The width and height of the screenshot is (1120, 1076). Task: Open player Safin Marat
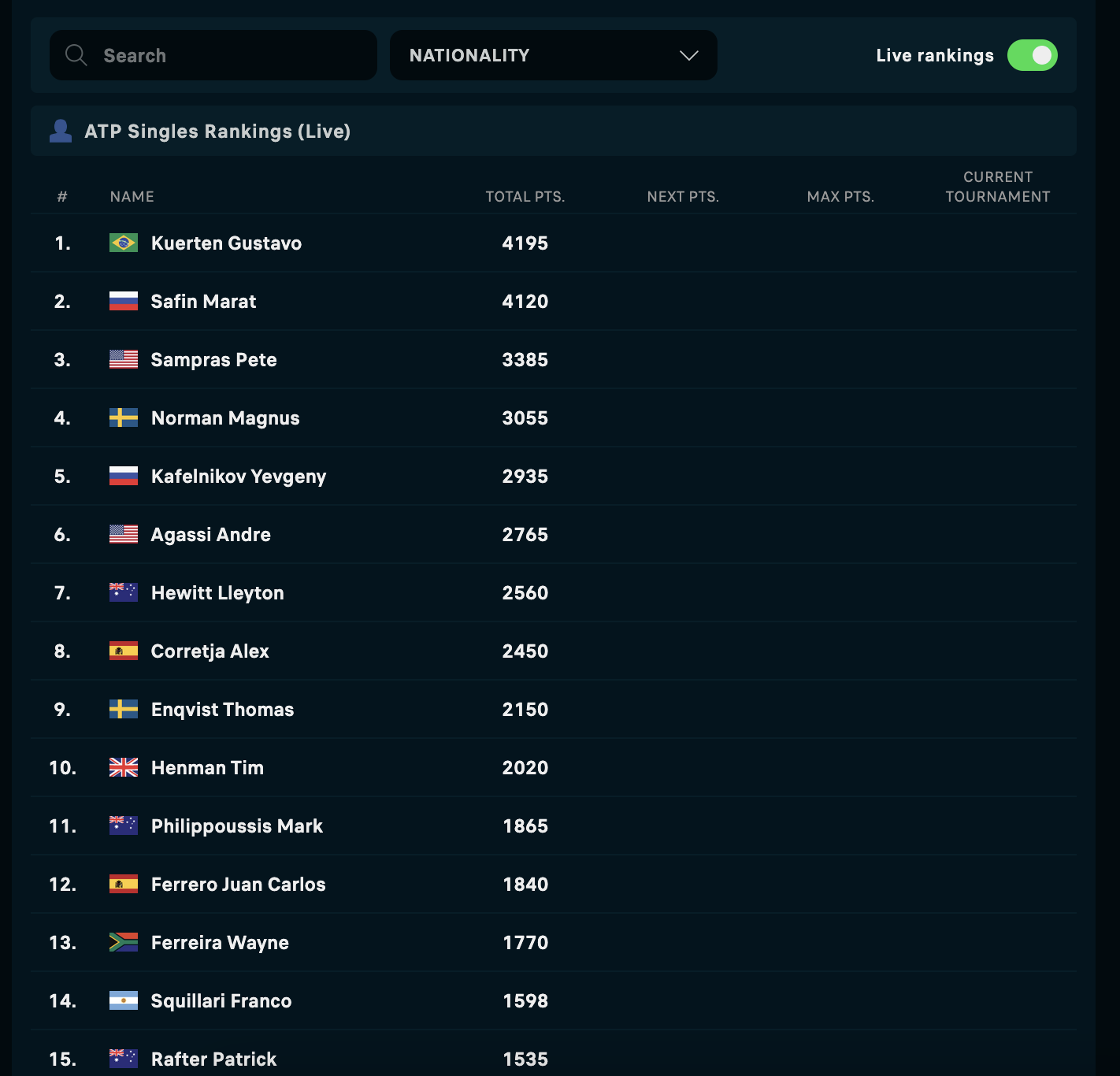click(203, 302)
